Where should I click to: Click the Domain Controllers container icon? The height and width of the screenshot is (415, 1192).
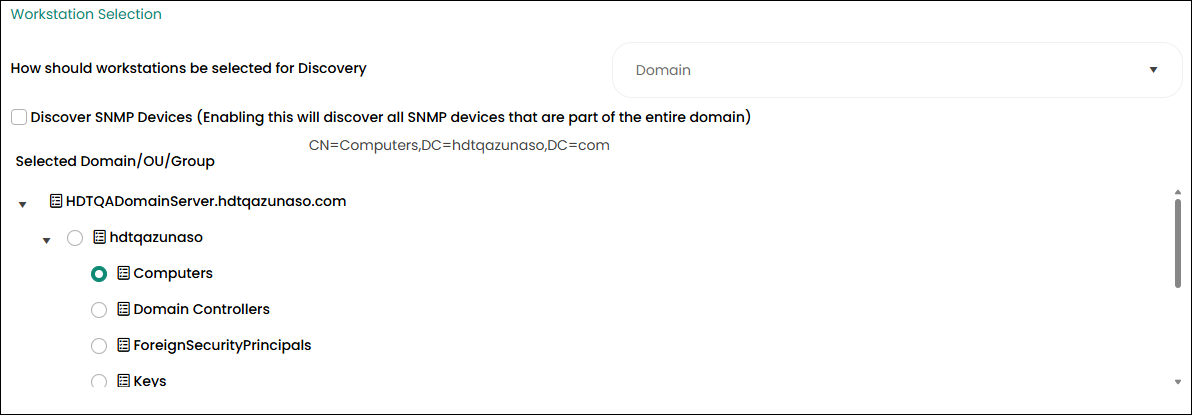coord(124,309)
